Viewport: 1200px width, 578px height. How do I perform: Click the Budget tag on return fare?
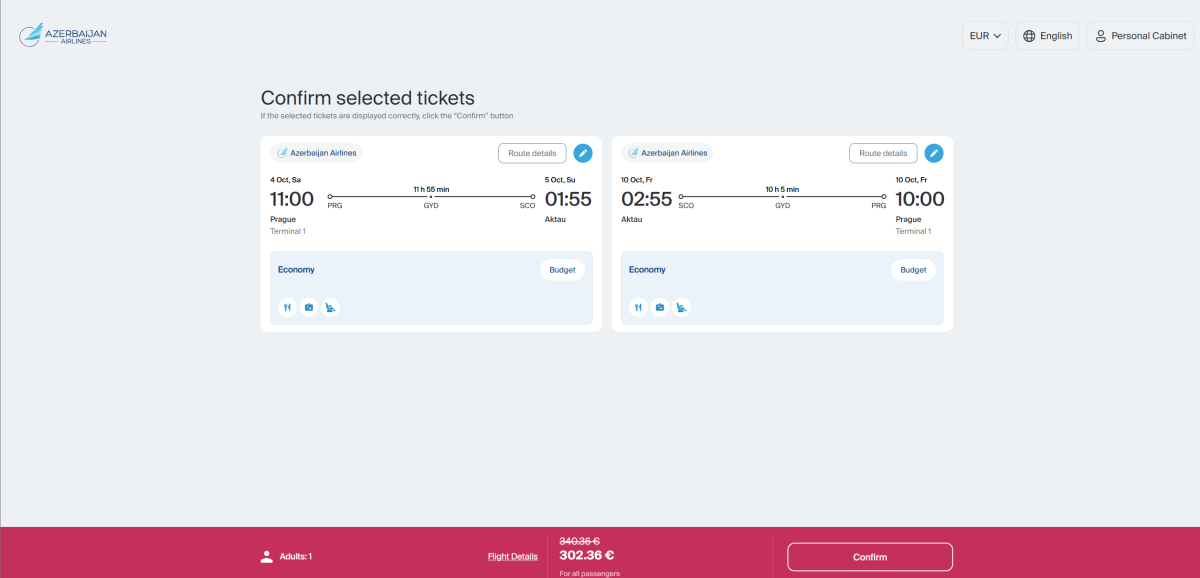click(913, 270)
